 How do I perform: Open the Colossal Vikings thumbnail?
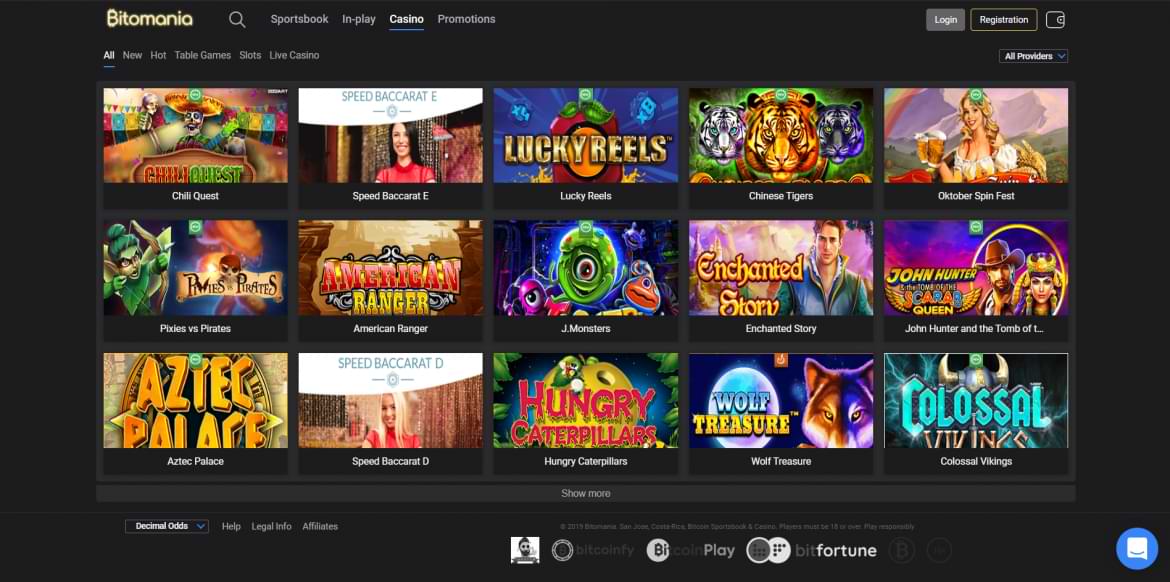[x=976, y=401]
